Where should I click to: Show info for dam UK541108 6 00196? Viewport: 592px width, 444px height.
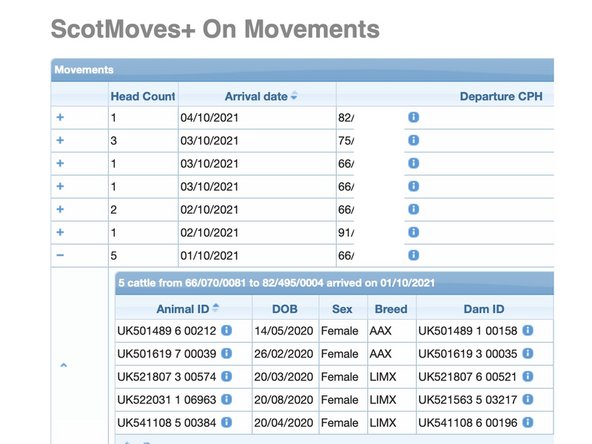click(x=527, y=422)
